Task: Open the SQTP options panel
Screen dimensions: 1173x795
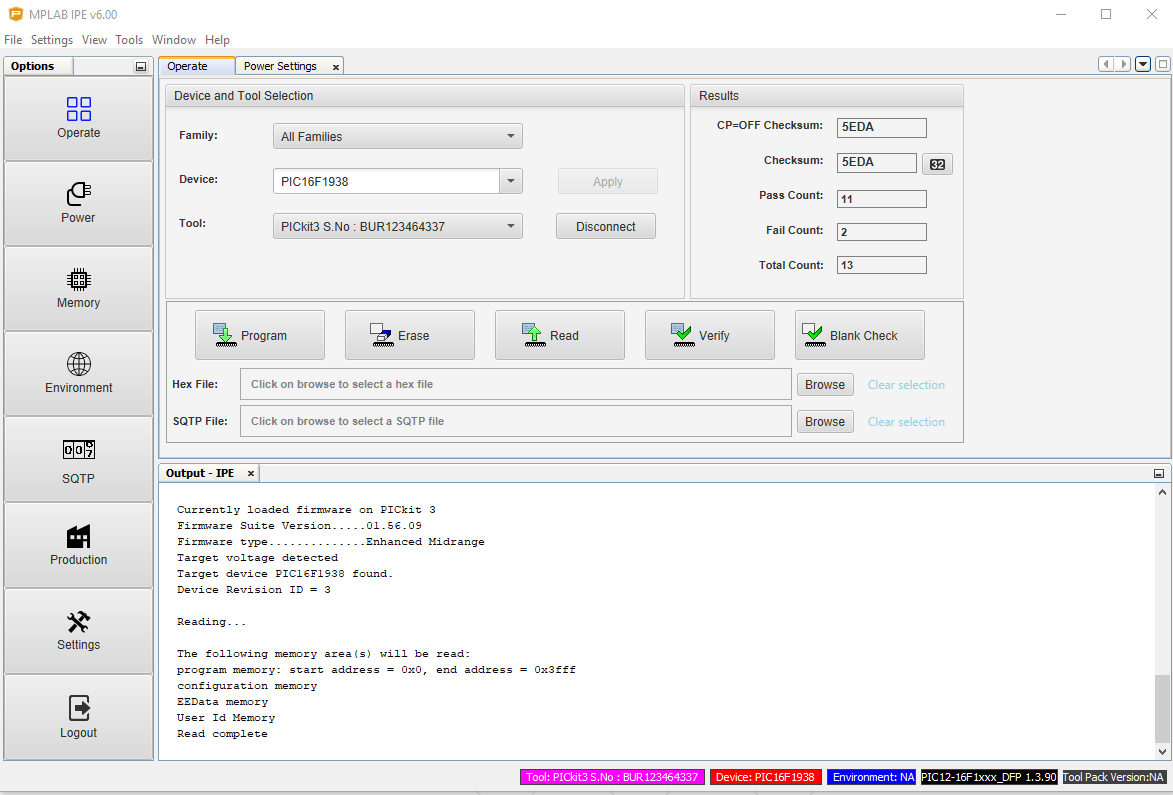Action: (79, 460)
